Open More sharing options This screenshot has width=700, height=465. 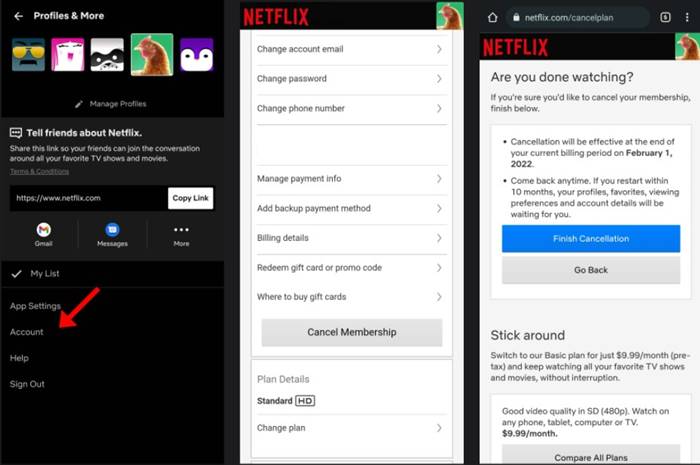point(181,234)
